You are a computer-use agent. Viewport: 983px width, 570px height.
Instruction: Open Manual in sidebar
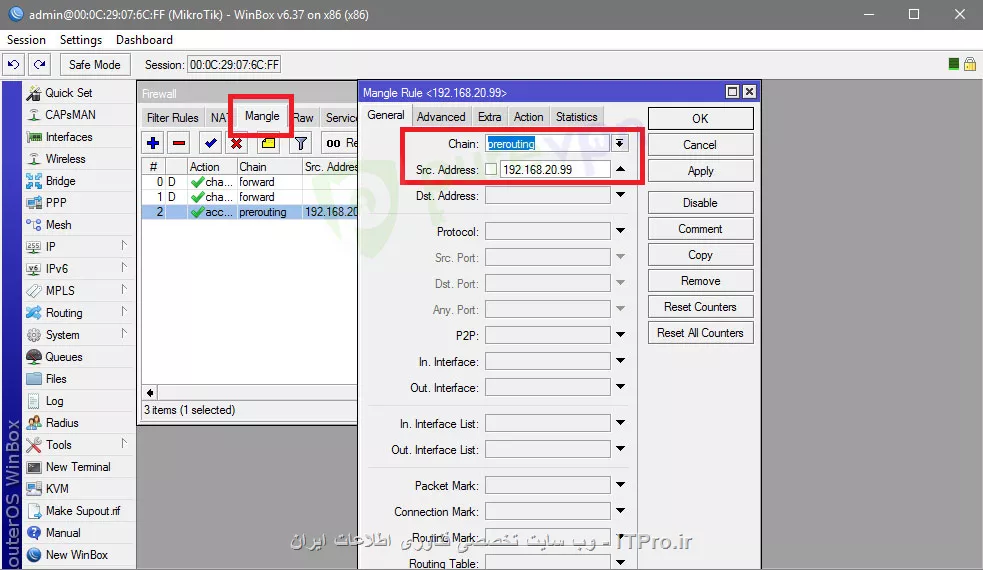63,532
